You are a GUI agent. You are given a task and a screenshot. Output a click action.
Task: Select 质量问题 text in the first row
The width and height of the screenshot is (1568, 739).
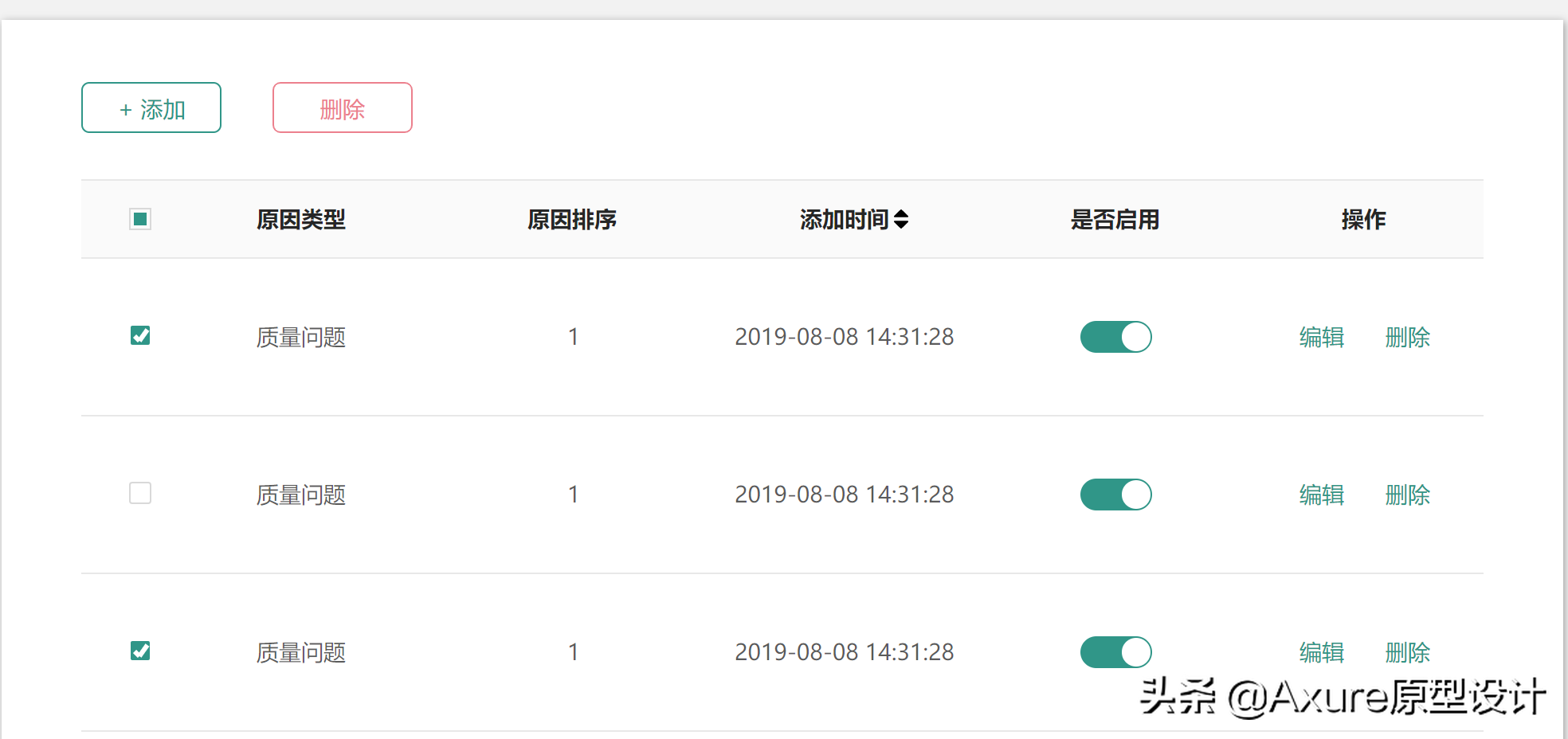301,337
